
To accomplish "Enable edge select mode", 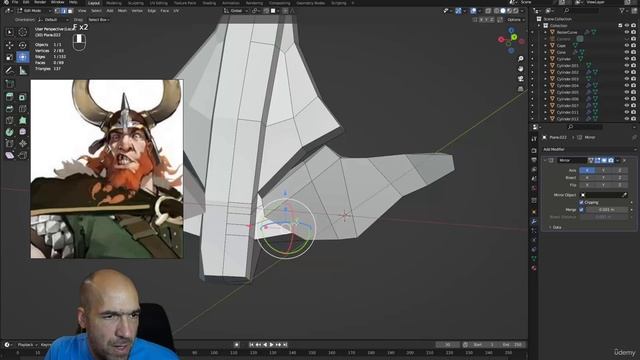I will coord(64,11).
